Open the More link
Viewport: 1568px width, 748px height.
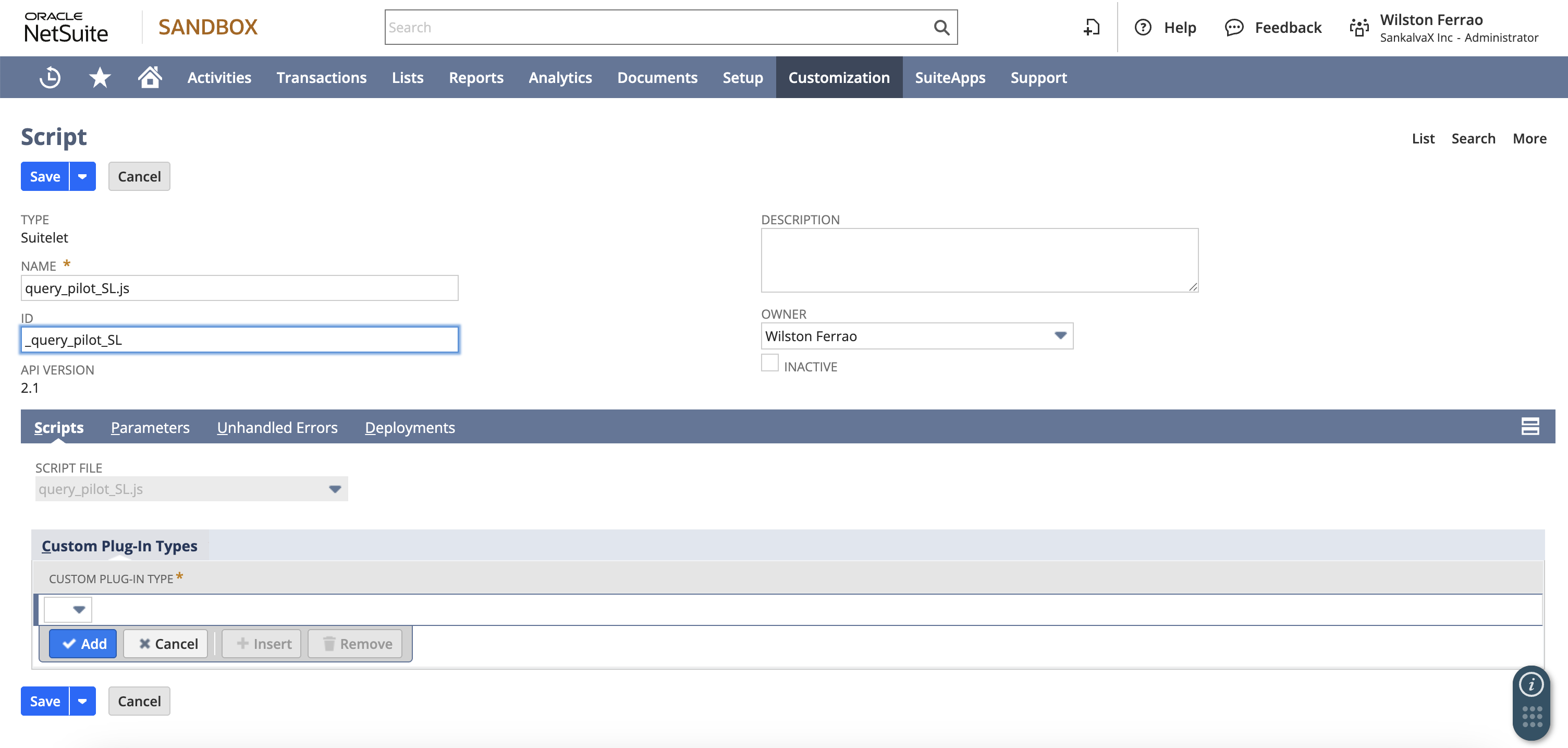coord(1529,138)
